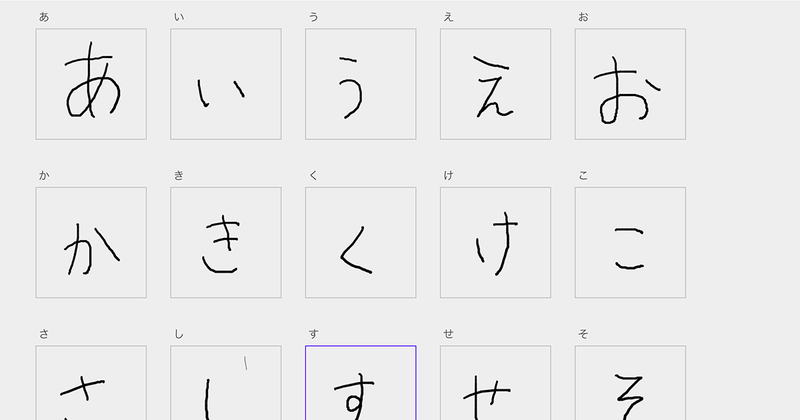Click the き handwriting canvas
Screen dimensions: 800x420
pos(226,243)
